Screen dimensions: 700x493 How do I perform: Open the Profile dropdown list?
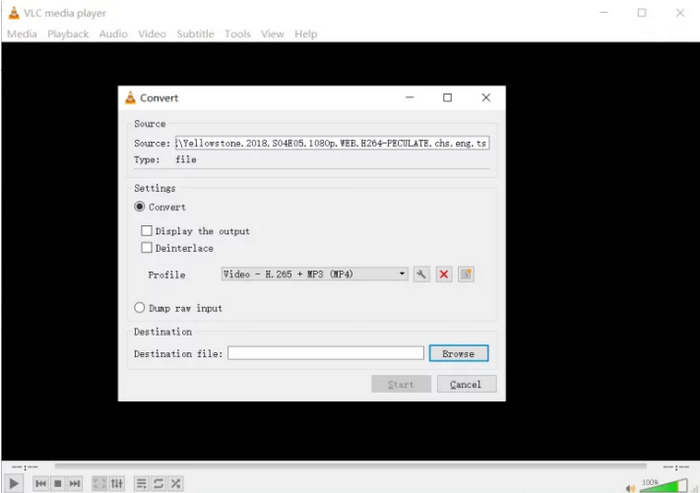point(314,274)
